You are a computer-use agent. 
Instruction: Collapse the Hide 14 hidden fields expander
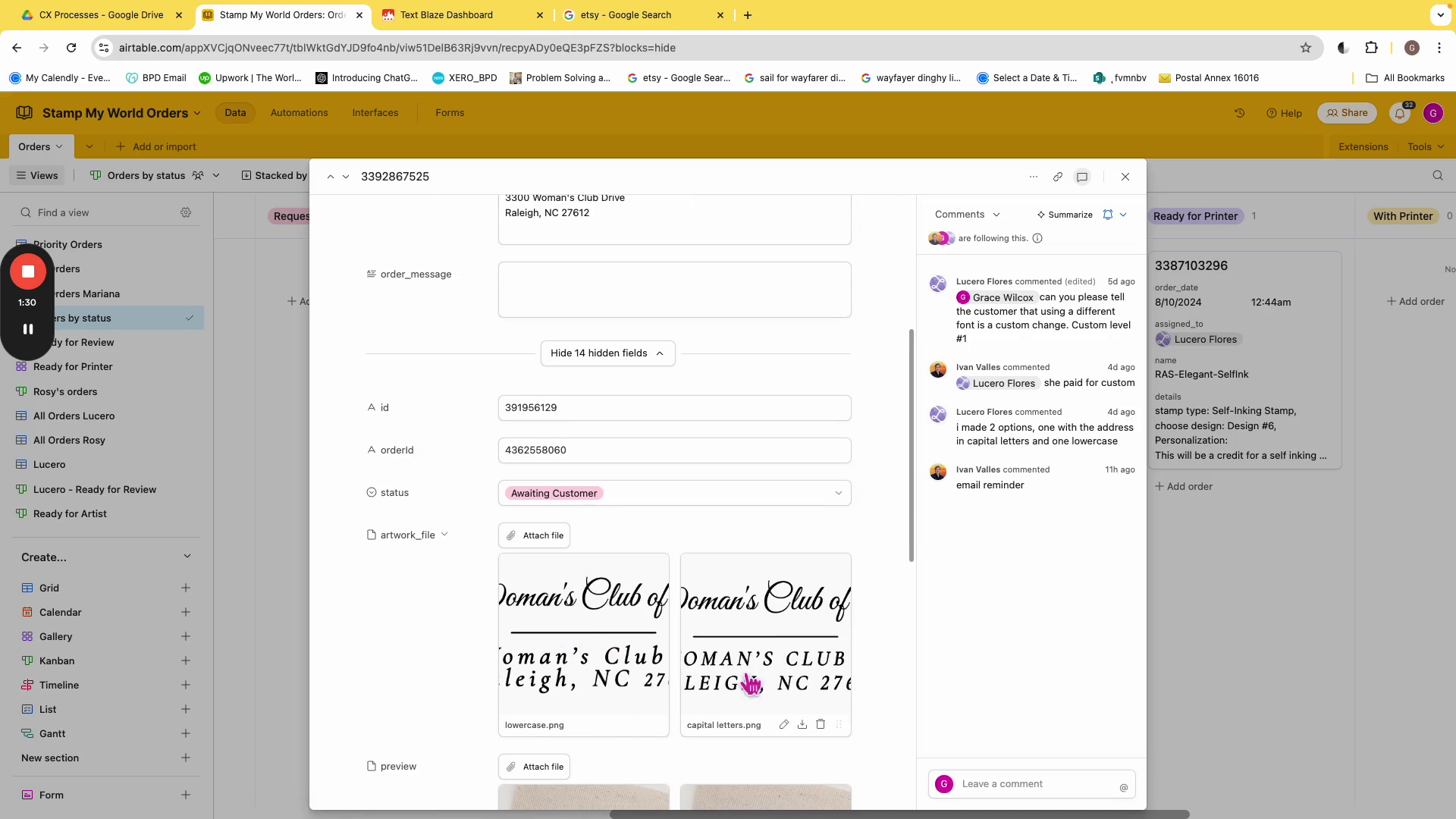coord(607,353)
